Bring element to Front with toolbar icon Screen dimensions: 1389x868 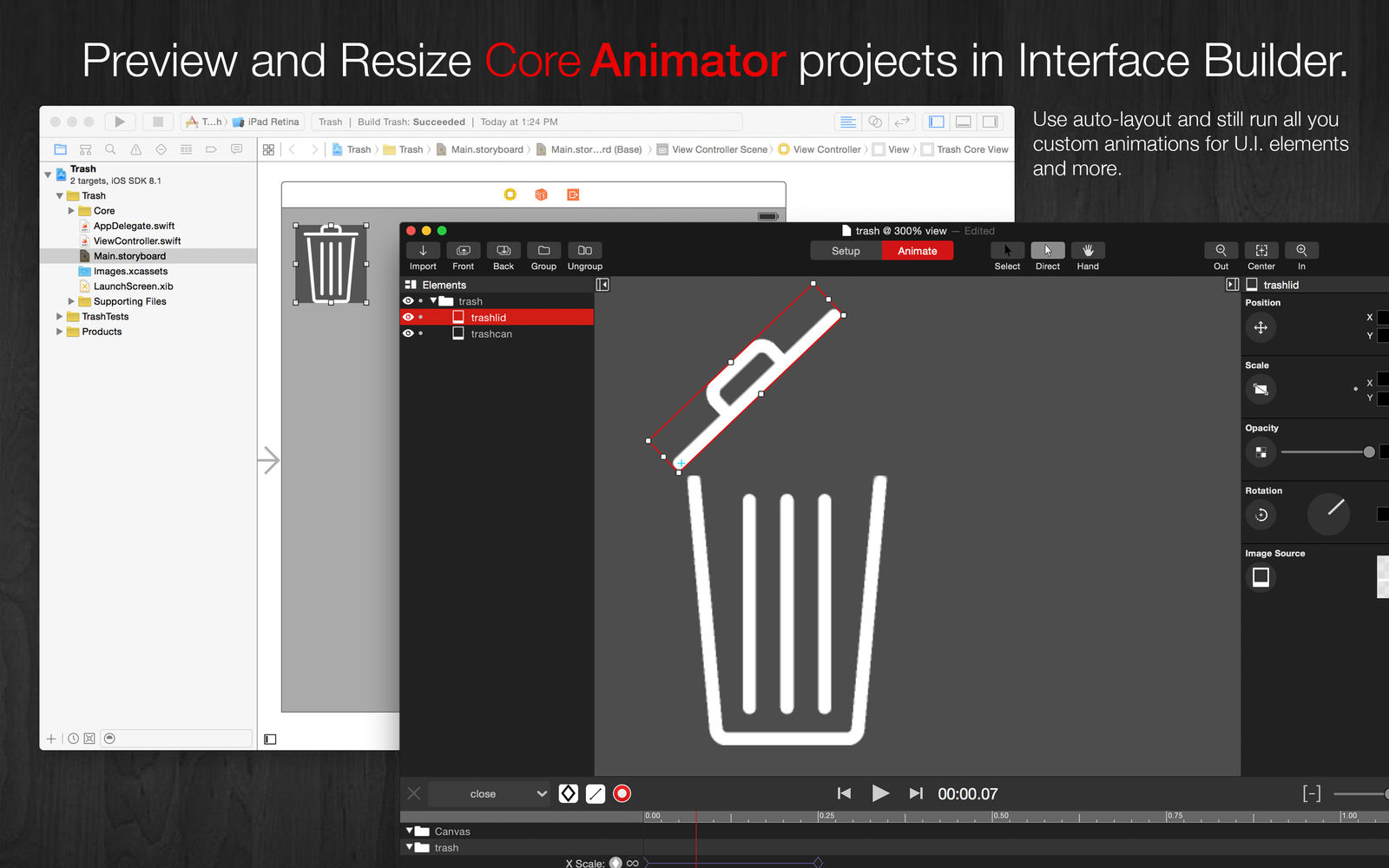point(463,251)
